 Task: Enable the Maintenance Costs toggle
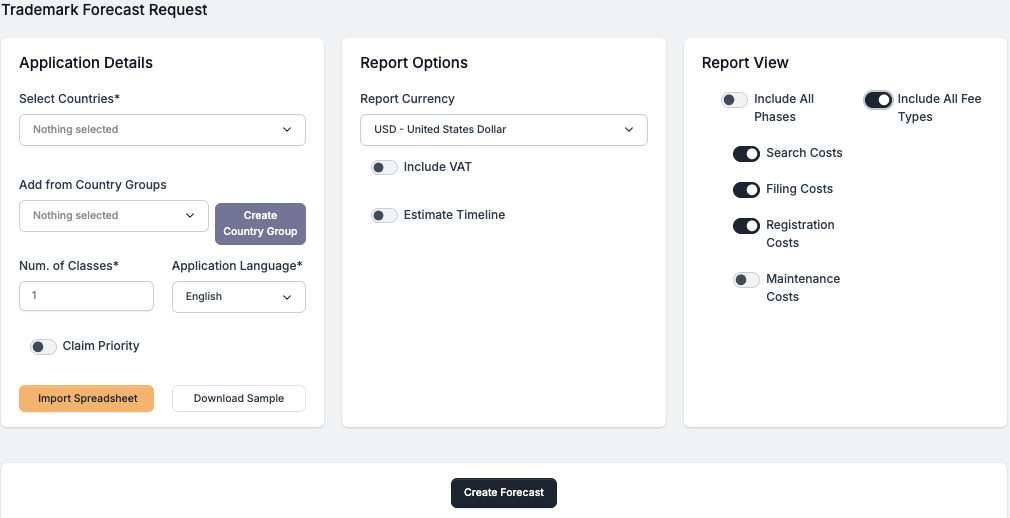[x=746, y=280]
